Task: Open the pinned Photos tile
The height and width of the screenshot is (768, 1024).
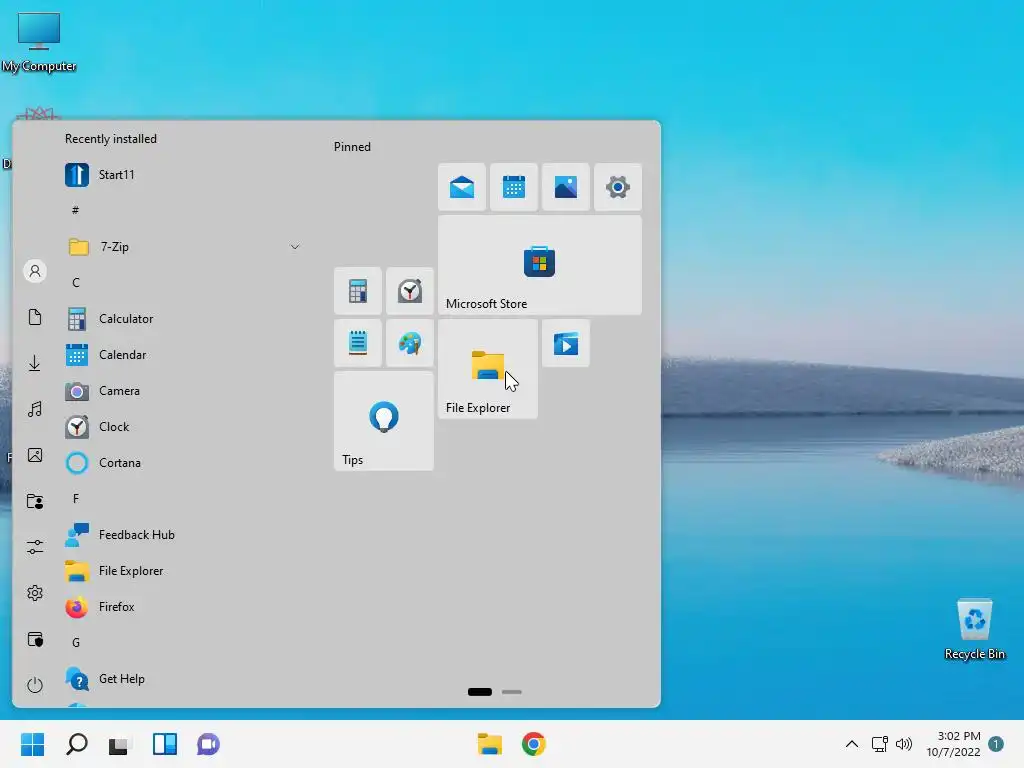Action: (x=566, y=187)
